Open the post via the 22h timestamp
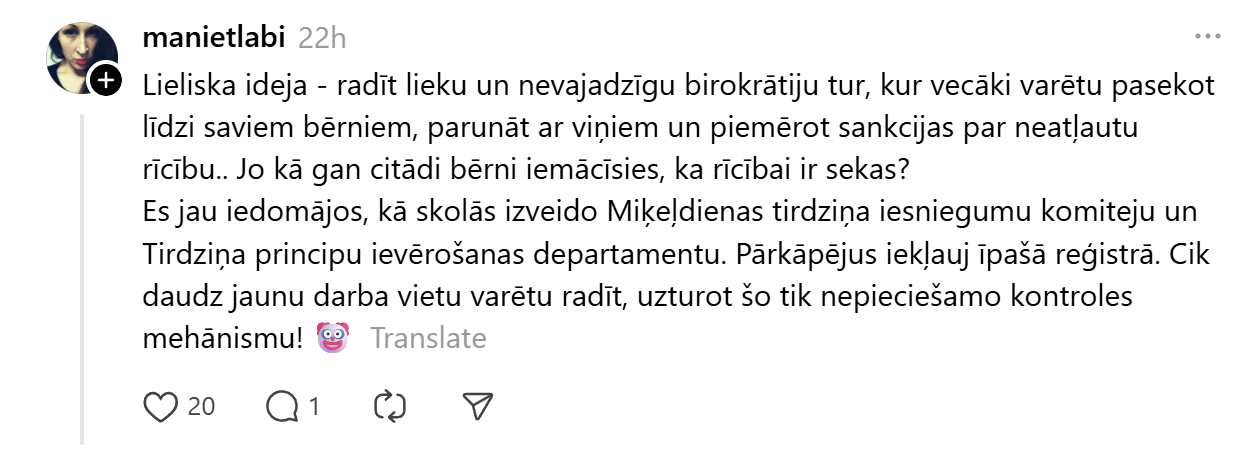Screen dimensions: 1256x460 point(322,38)
